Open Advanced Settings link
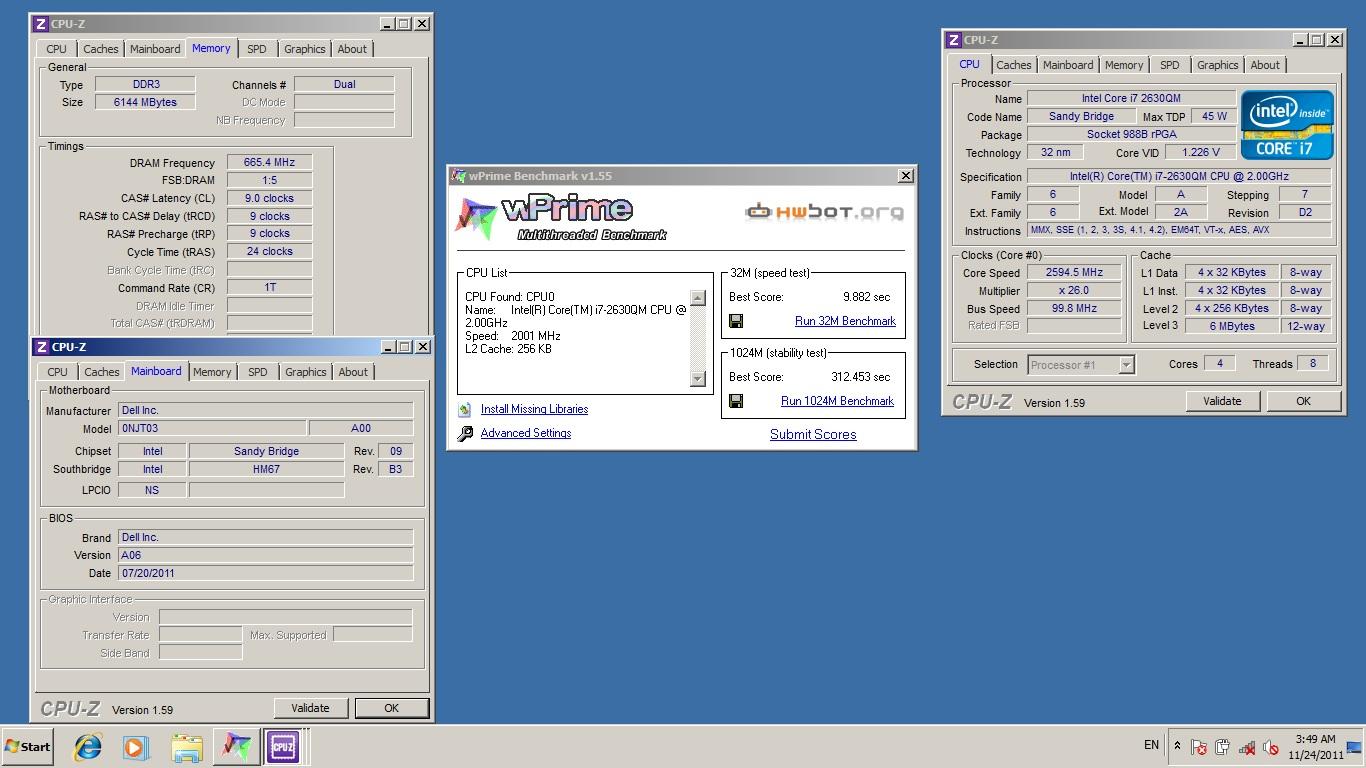 click(x=526, y=433)
